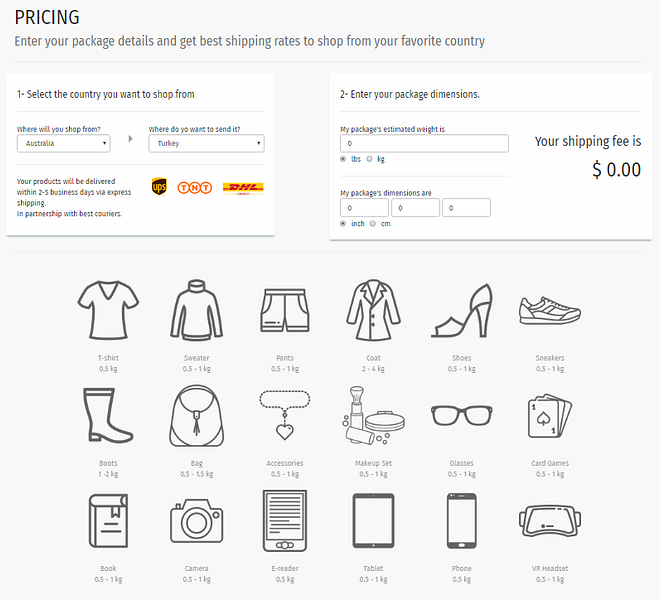Screen dimensions: 660x600
Task: Choose the Coat icon
Action: pos(373,311)
